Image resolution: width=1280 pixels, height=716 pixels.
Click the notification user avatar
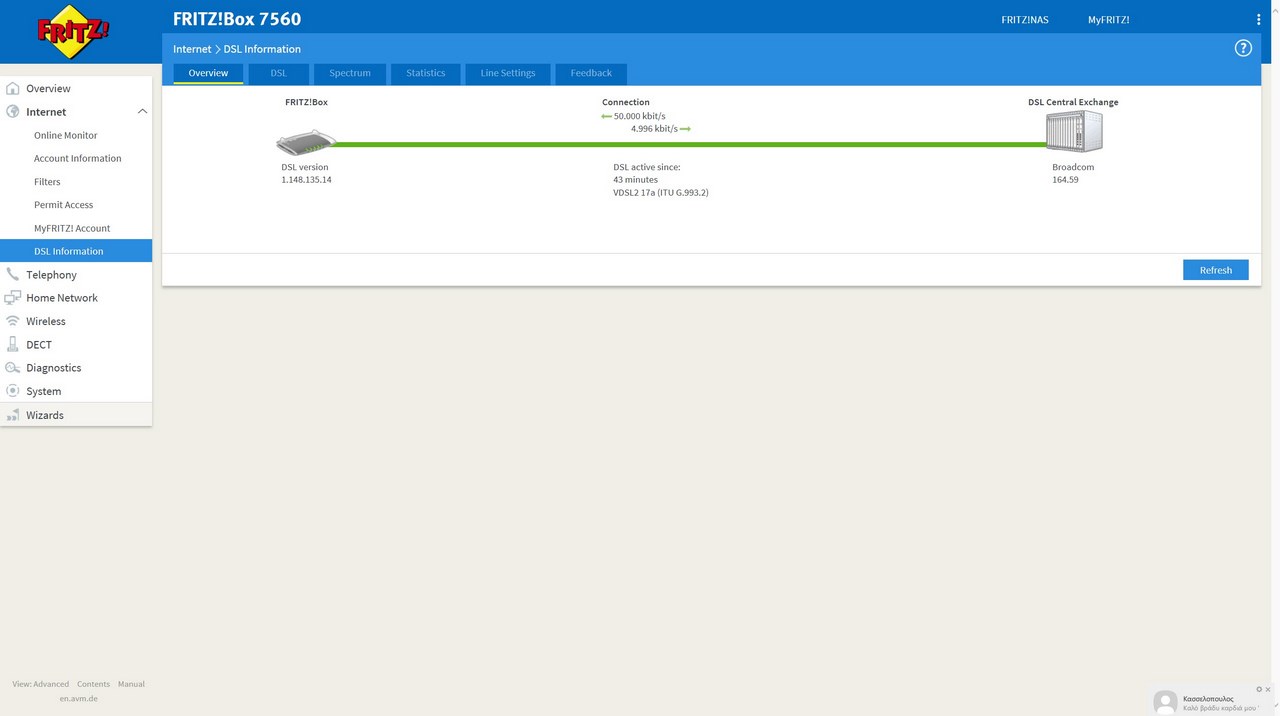1165,702
